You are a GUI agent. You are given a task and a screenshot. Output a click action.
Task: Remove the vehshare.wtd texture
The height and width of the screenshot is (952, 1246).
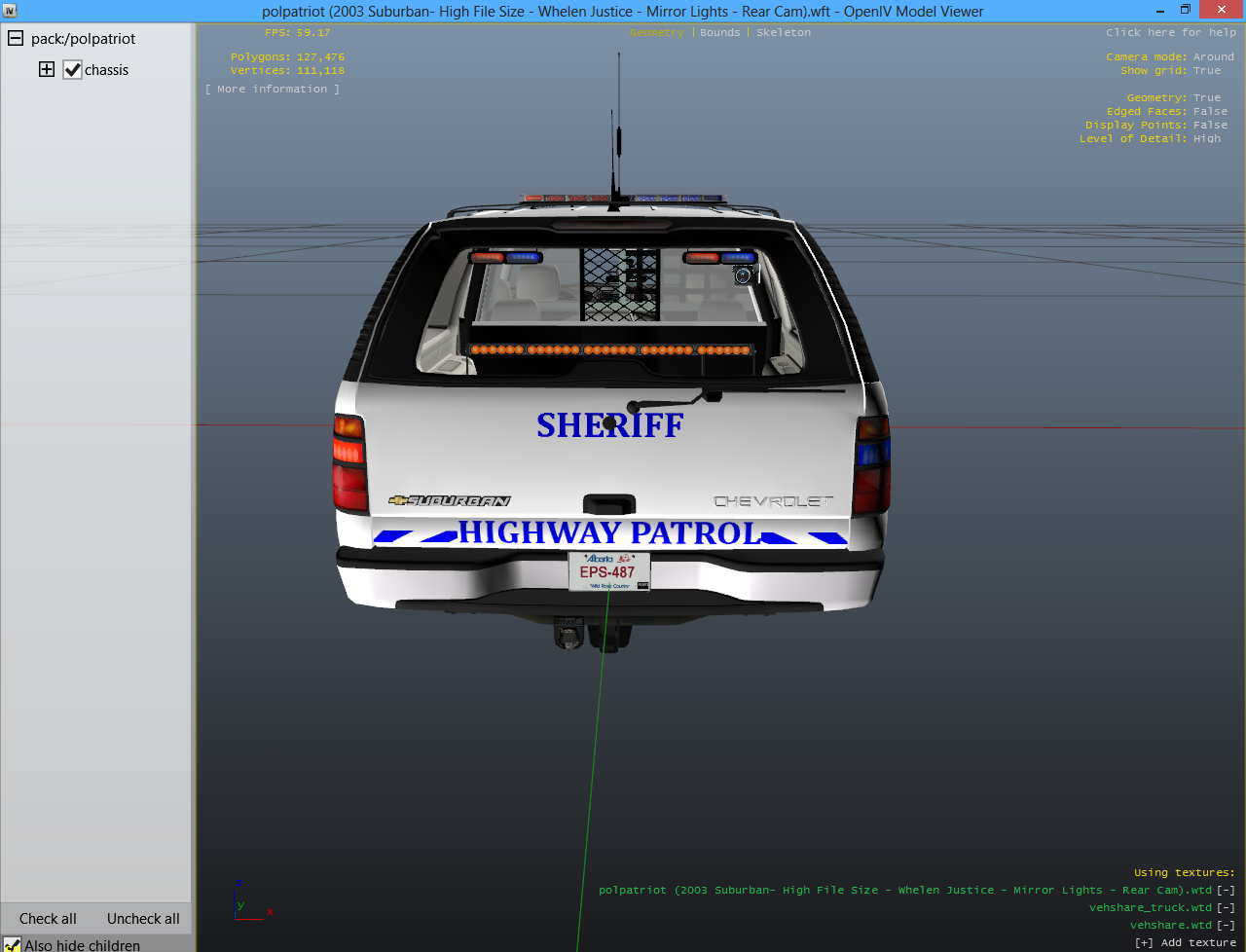[1226, 926]
